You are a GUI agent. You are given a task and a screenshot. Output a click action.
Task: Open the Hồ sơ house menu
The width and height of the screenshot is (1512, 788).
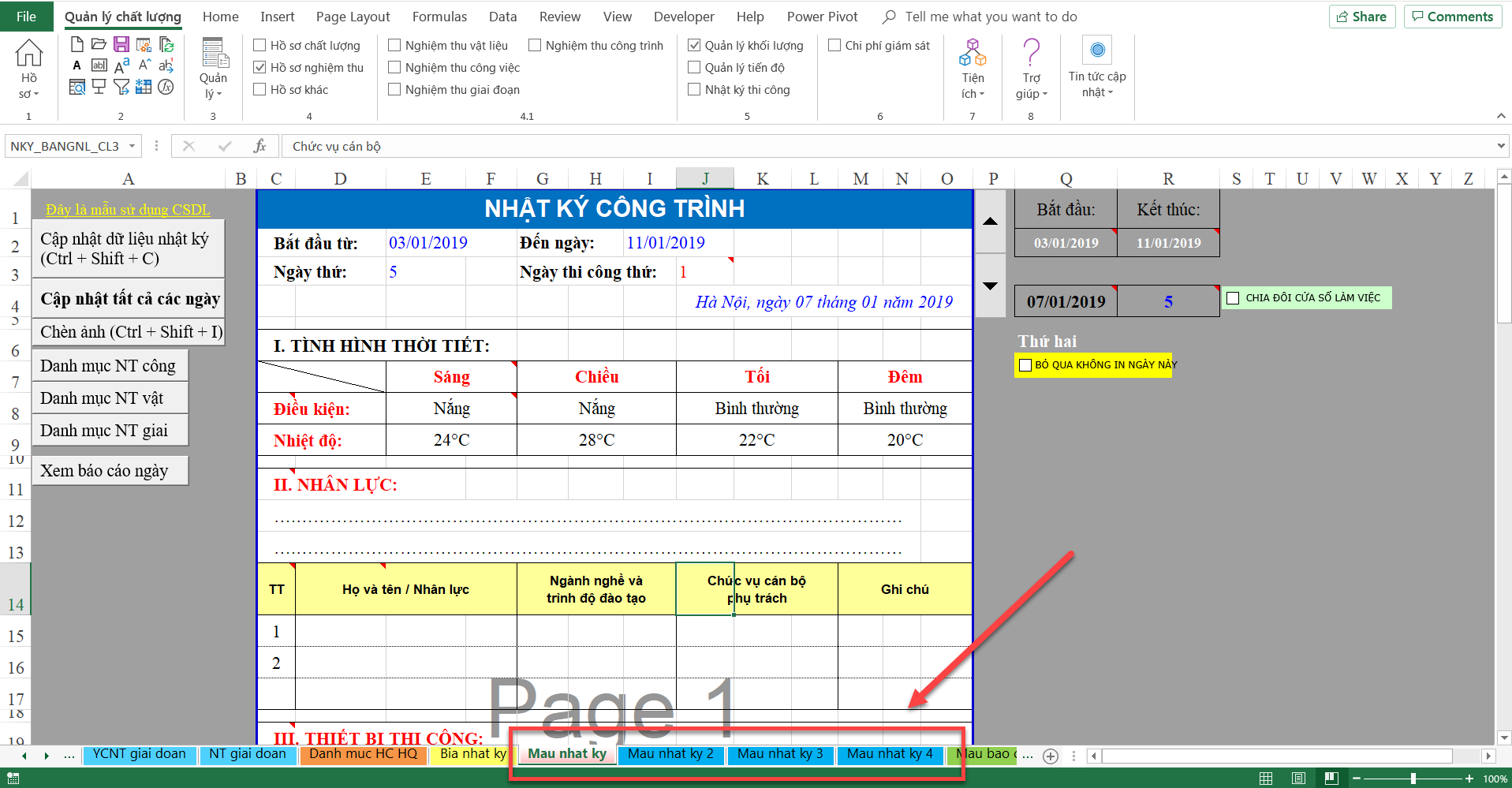tap(29, 69)
